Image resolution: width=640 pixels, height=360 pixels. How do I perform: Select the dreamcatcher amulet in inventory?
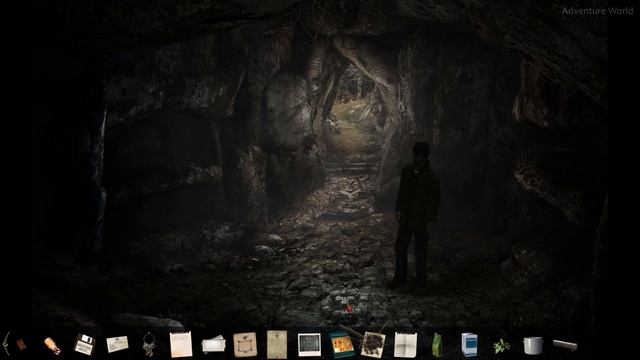pos(149,344)
